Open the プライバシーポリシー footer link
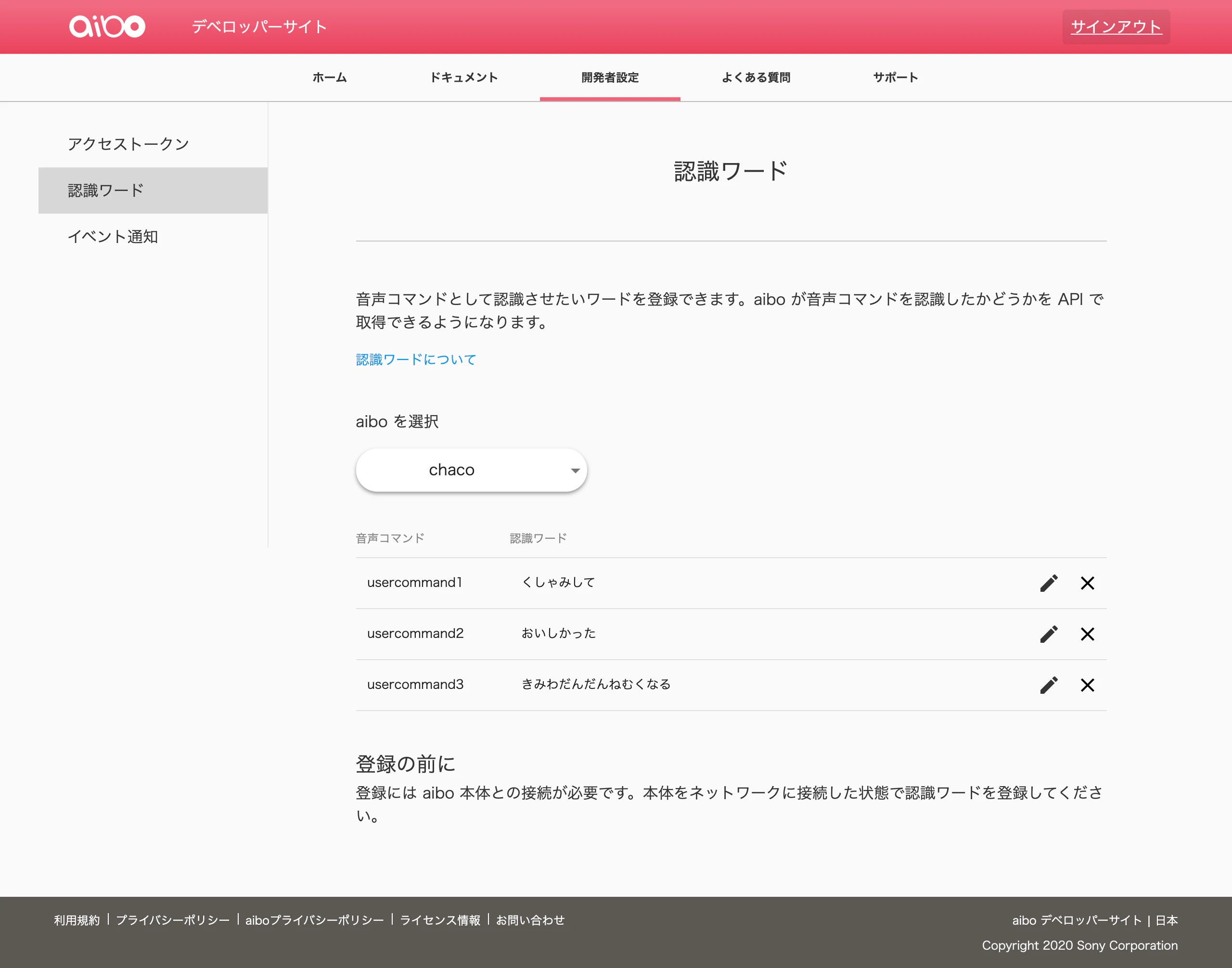The width and height of the screenshot is (1232, 968). 172,920
